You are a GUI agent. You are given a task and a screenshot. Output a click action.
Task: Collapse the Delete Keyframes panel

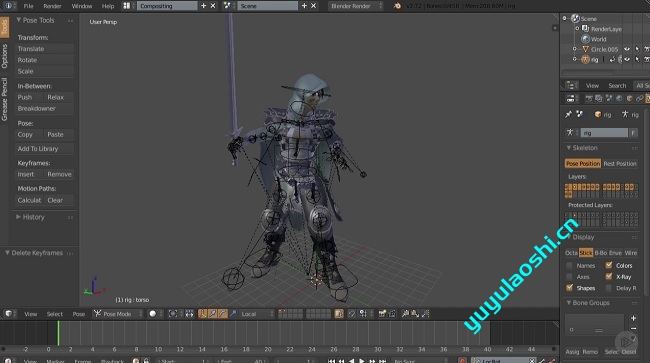tap(7, 253)
